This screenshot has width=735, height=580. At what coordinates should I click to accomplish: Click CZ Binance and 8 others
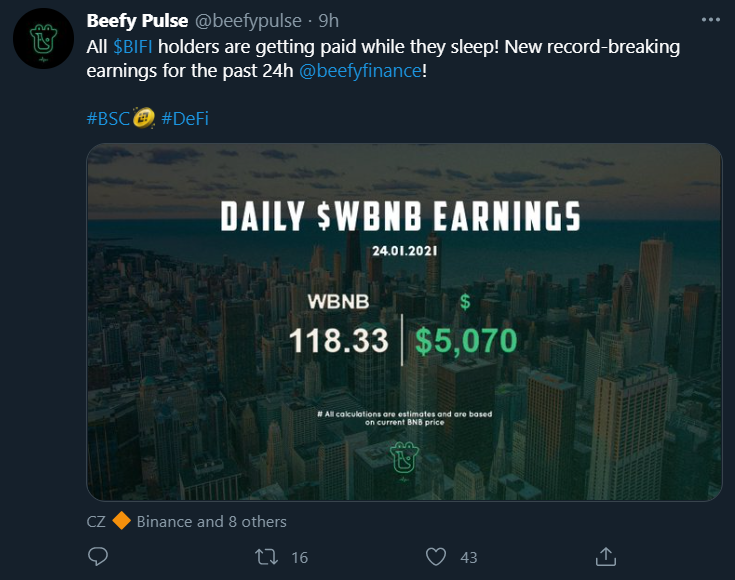[188, 521]
